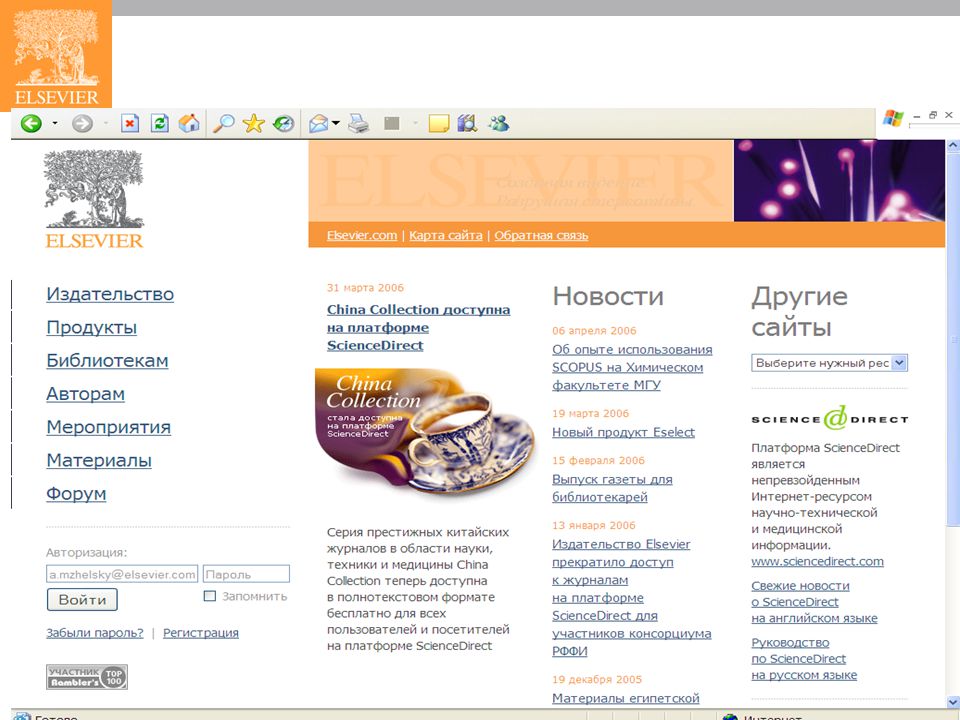Click the date 19 марта 2006

pos(591,413)
